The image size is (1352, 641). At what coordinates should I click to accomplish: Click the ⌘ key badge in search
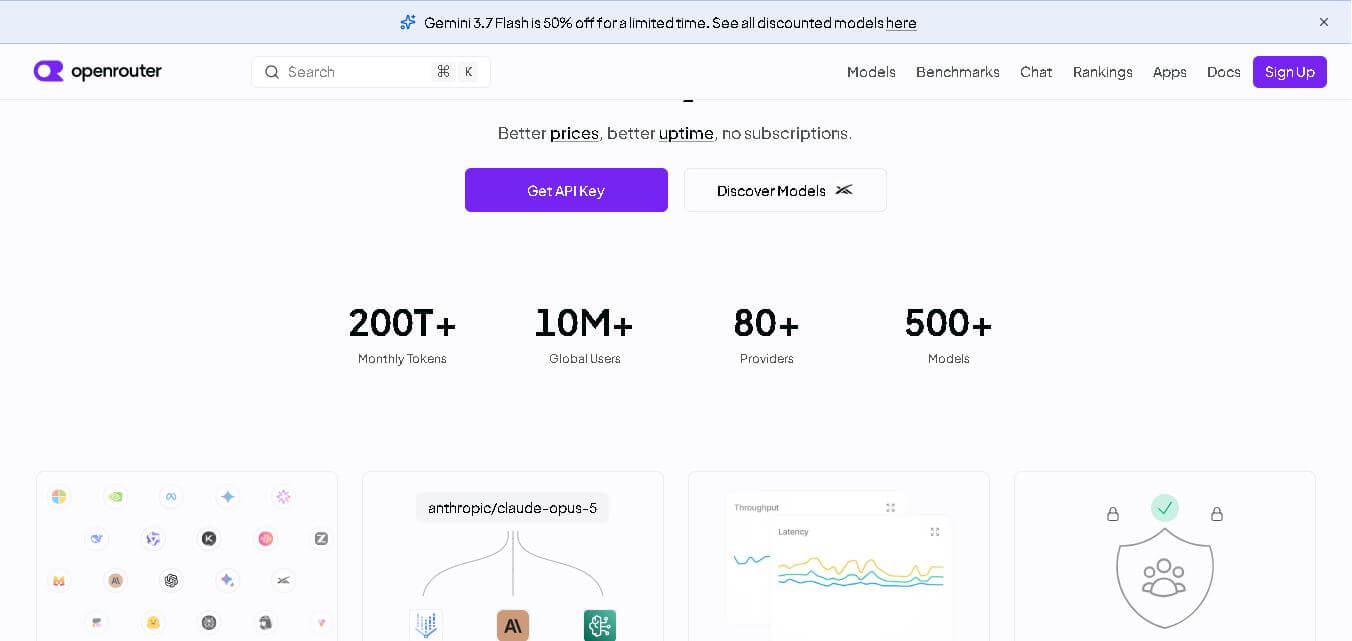(x=443, y=72)
